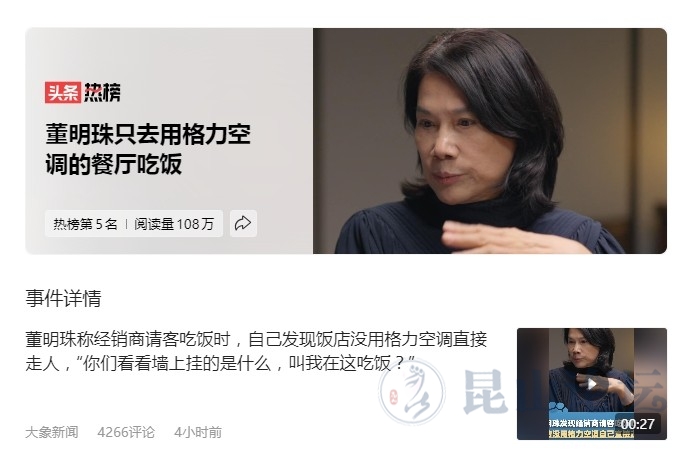Click the 大象新闻 source name

52,432
